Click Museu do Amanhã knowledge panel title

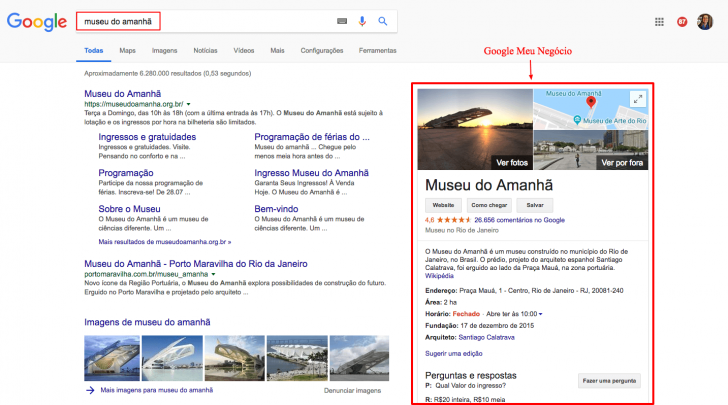tap(489, 185)
